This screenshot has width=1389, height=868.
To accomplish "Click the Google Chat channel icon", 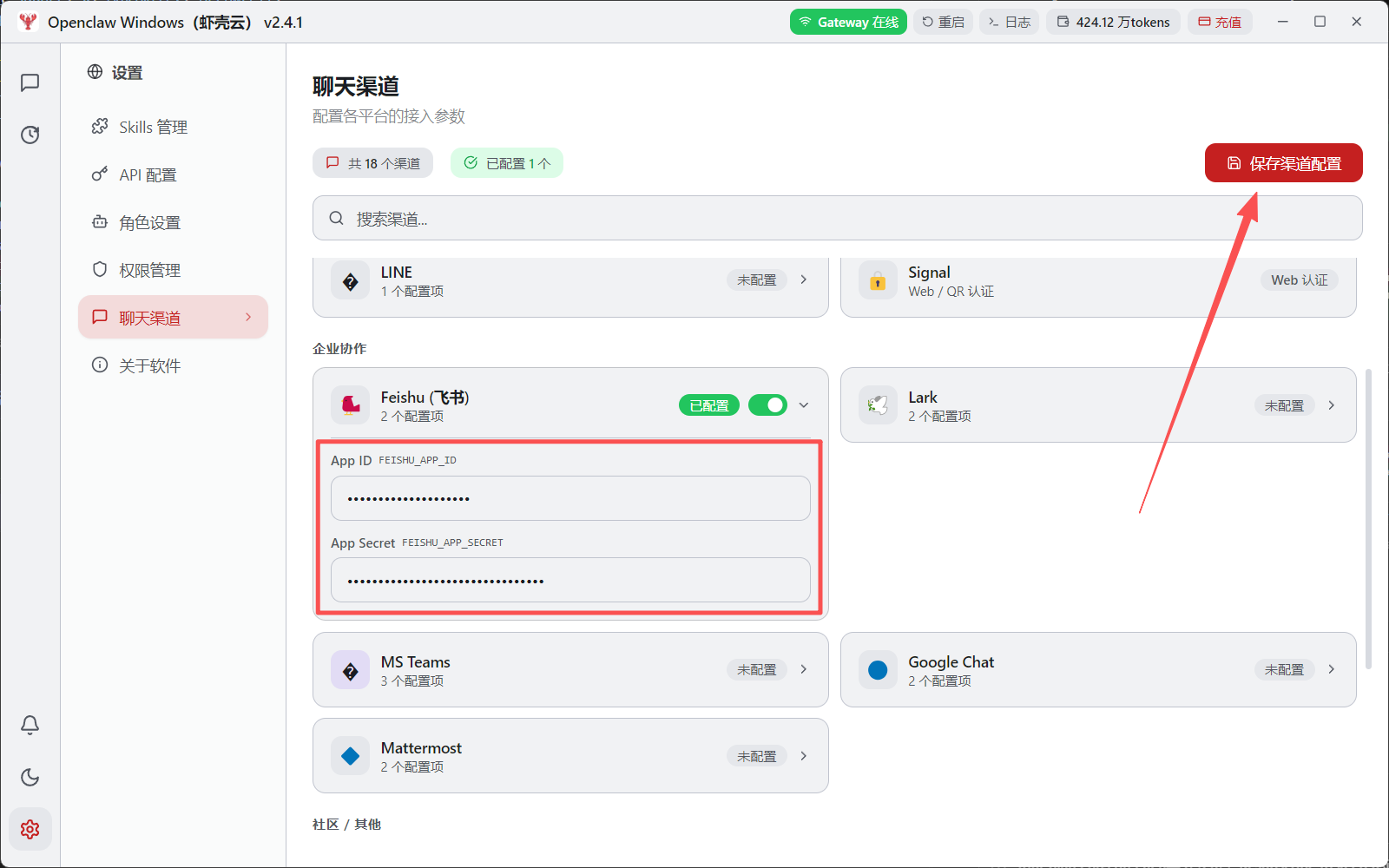I will tap(878, 670).
